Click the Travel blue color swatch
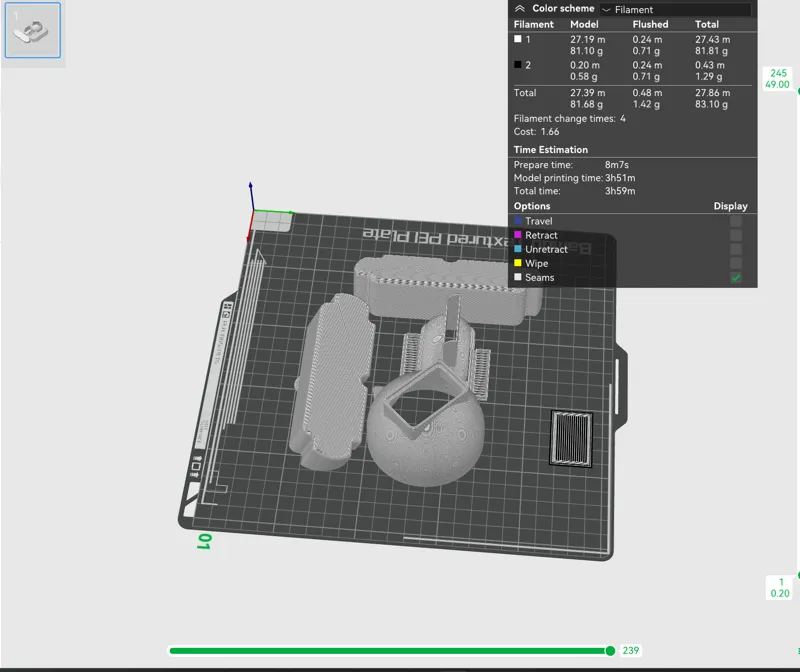 click(518, 220)
